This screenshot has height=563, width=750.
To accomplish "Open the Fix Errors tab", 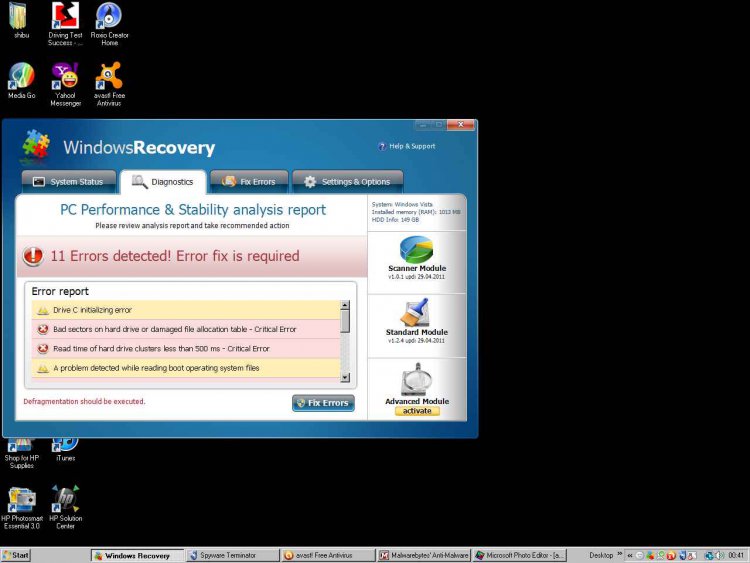I will tap(249, 182).
